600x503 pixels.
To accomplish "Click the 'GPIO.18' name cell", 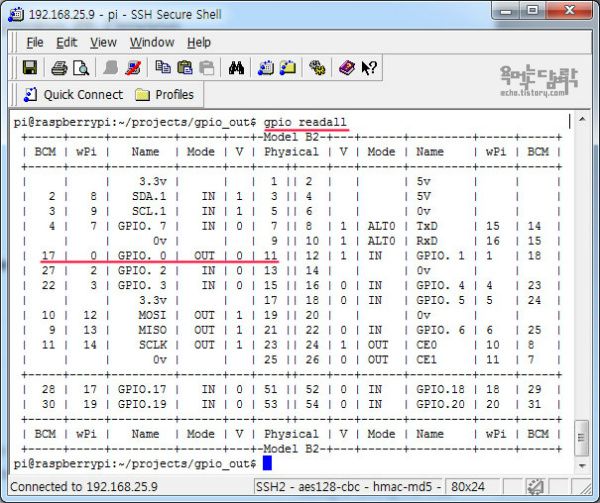I will tap(440, 389).
